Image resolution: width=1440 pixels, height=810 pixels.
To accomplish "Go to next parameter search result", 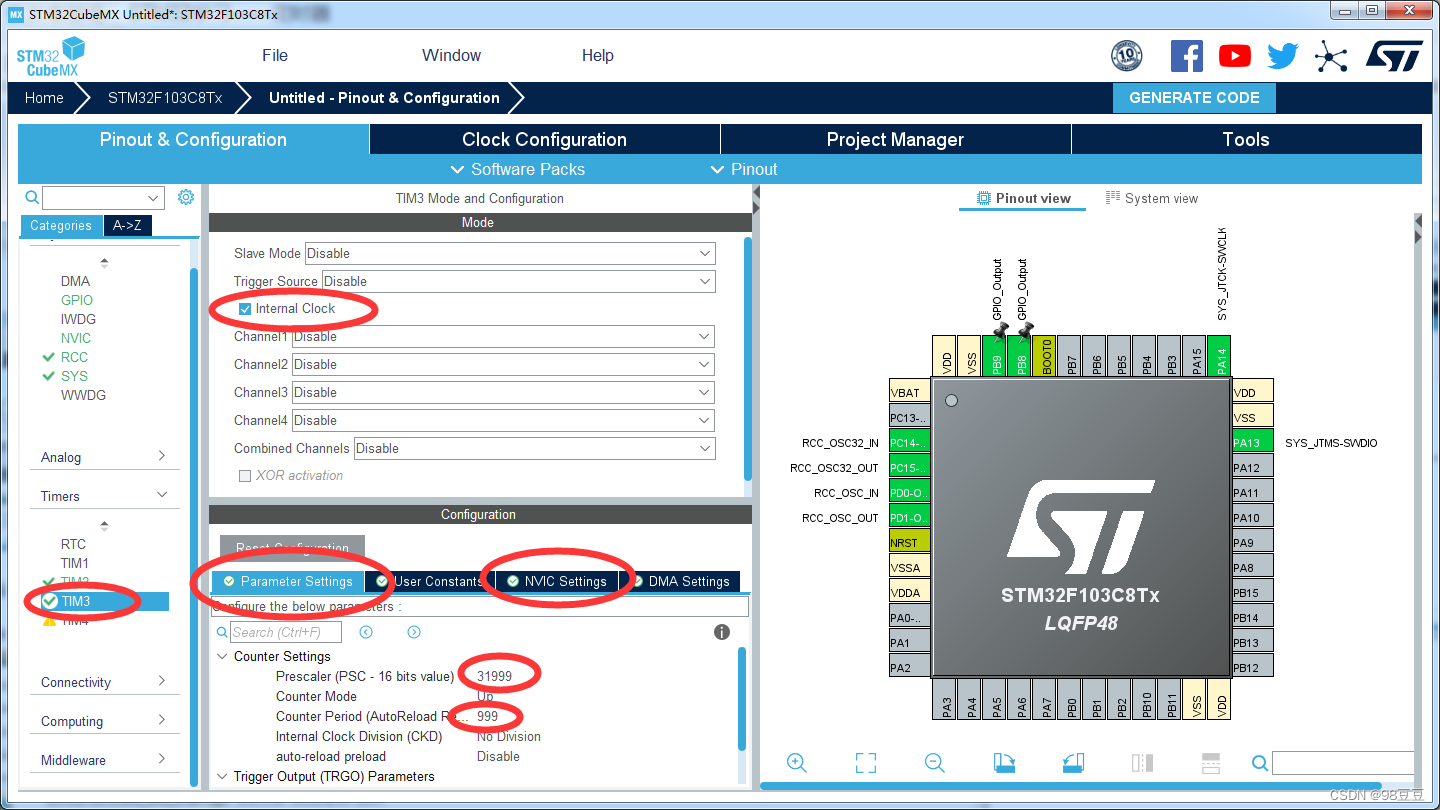I will [414, 632].
